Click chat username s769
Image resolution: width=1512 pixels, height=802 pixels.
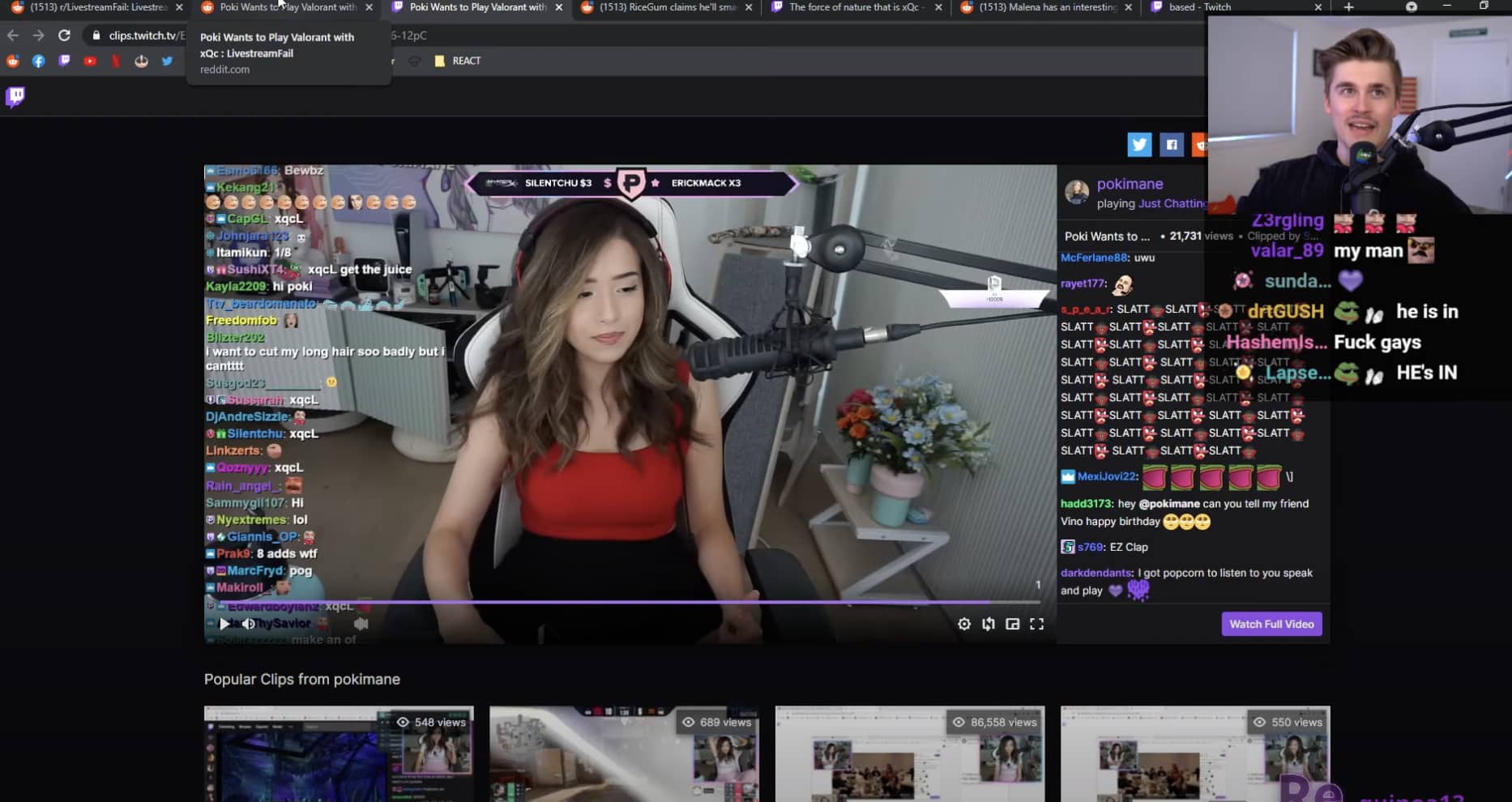1090,547
